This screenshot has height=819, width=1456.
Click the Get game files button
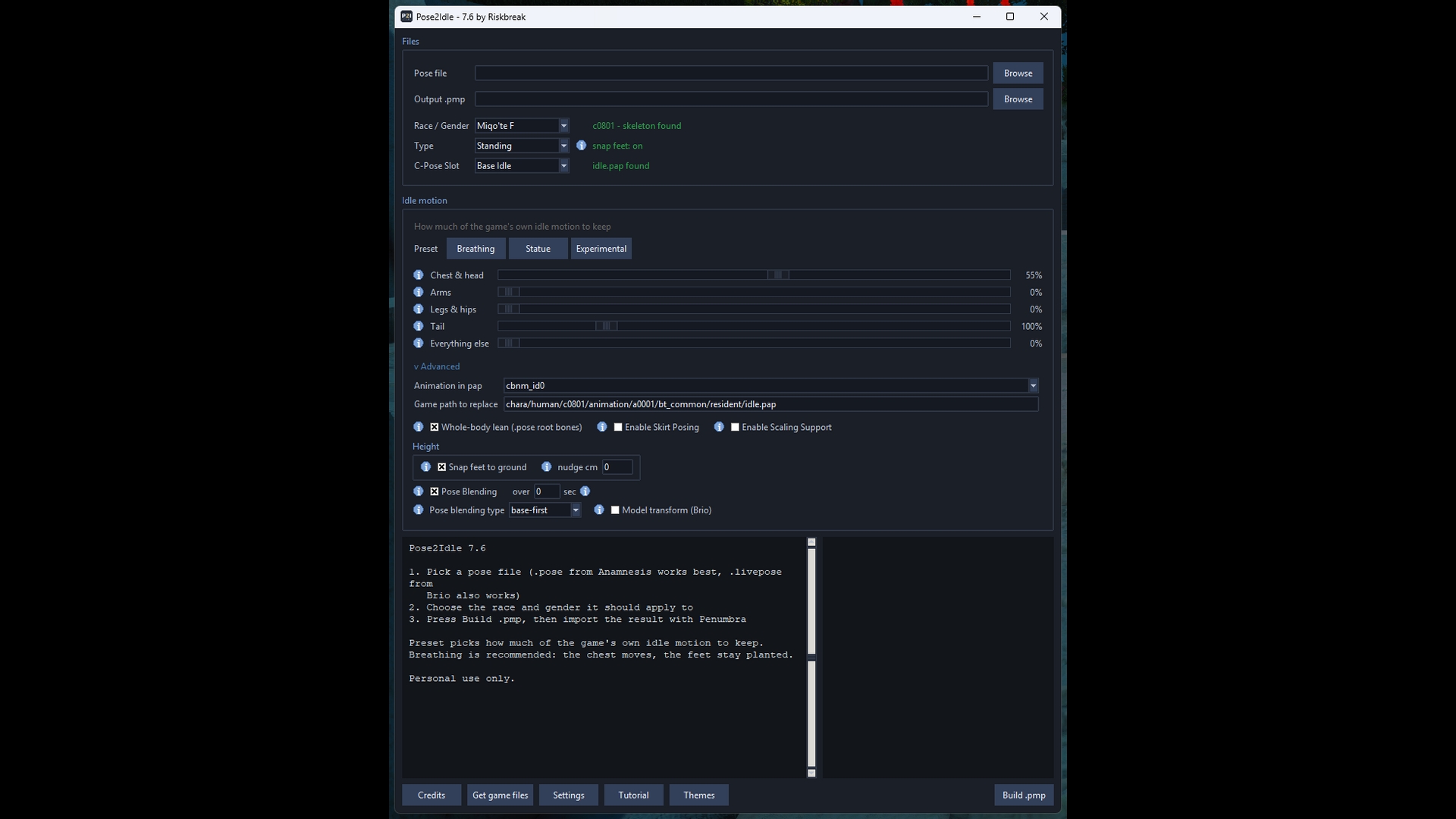pos(500,795)
